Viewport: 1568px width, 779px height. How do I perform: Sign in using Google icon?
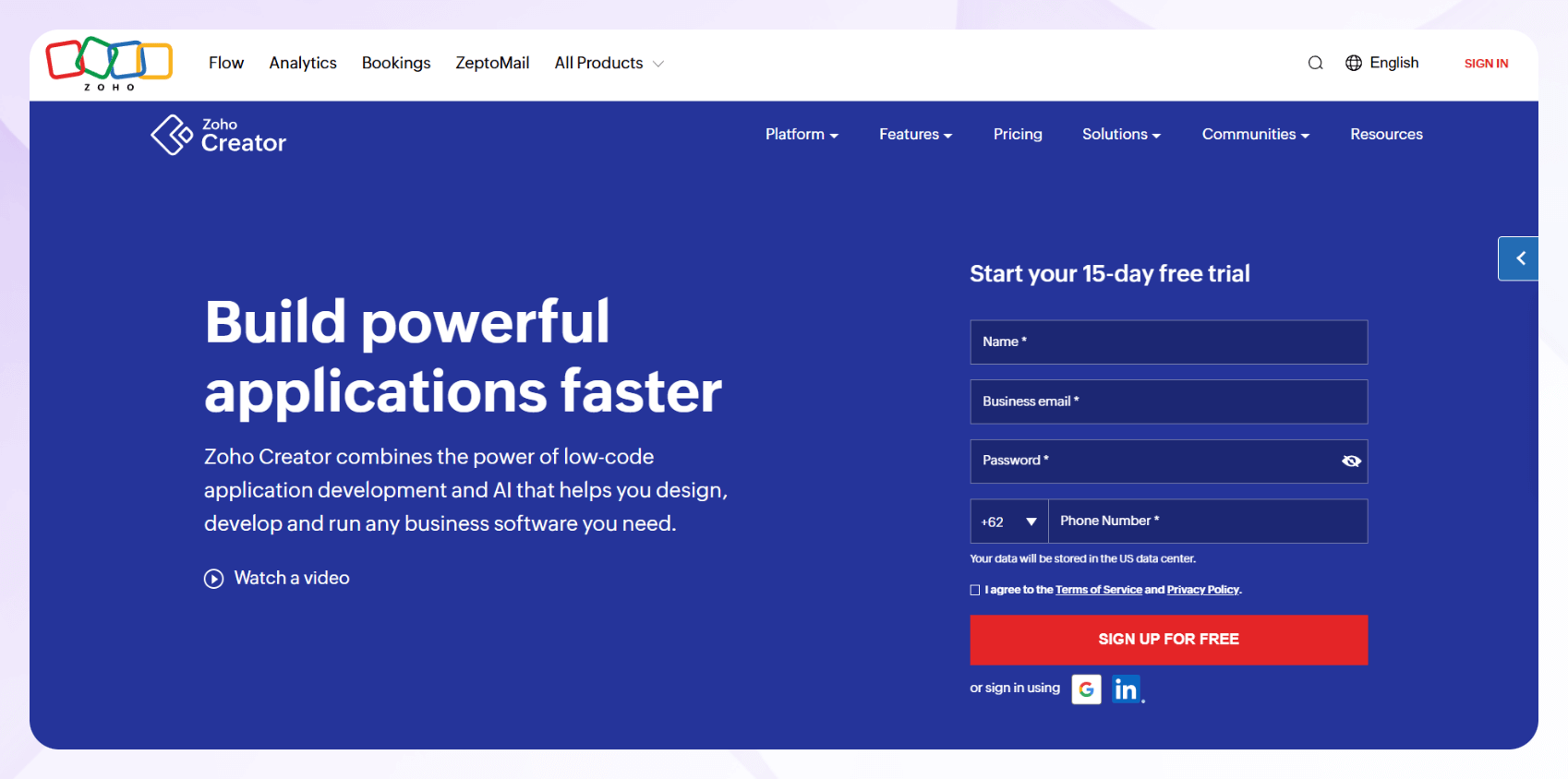pos(1087,689)
